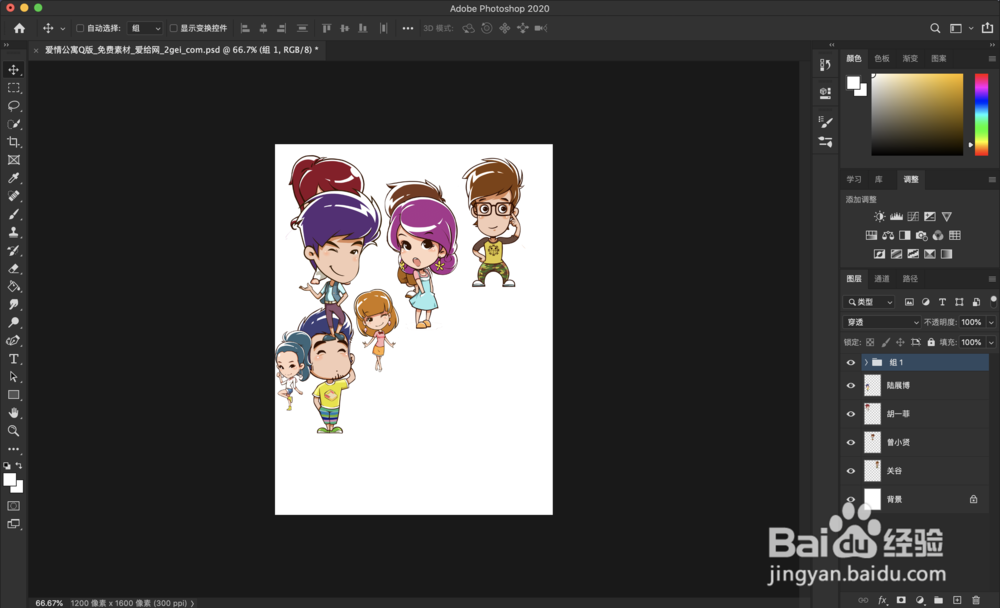Screen dimensions: 1000x608
Task: Select the Crop tool
Action: tap(13, 142)
